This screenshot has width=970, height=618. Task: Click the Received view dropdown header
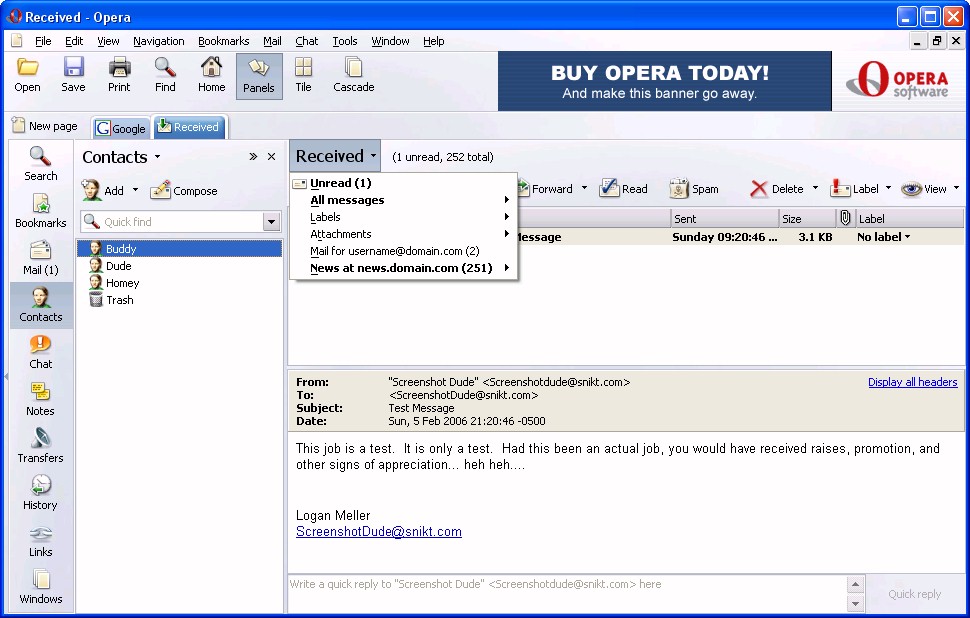point(335,156)
